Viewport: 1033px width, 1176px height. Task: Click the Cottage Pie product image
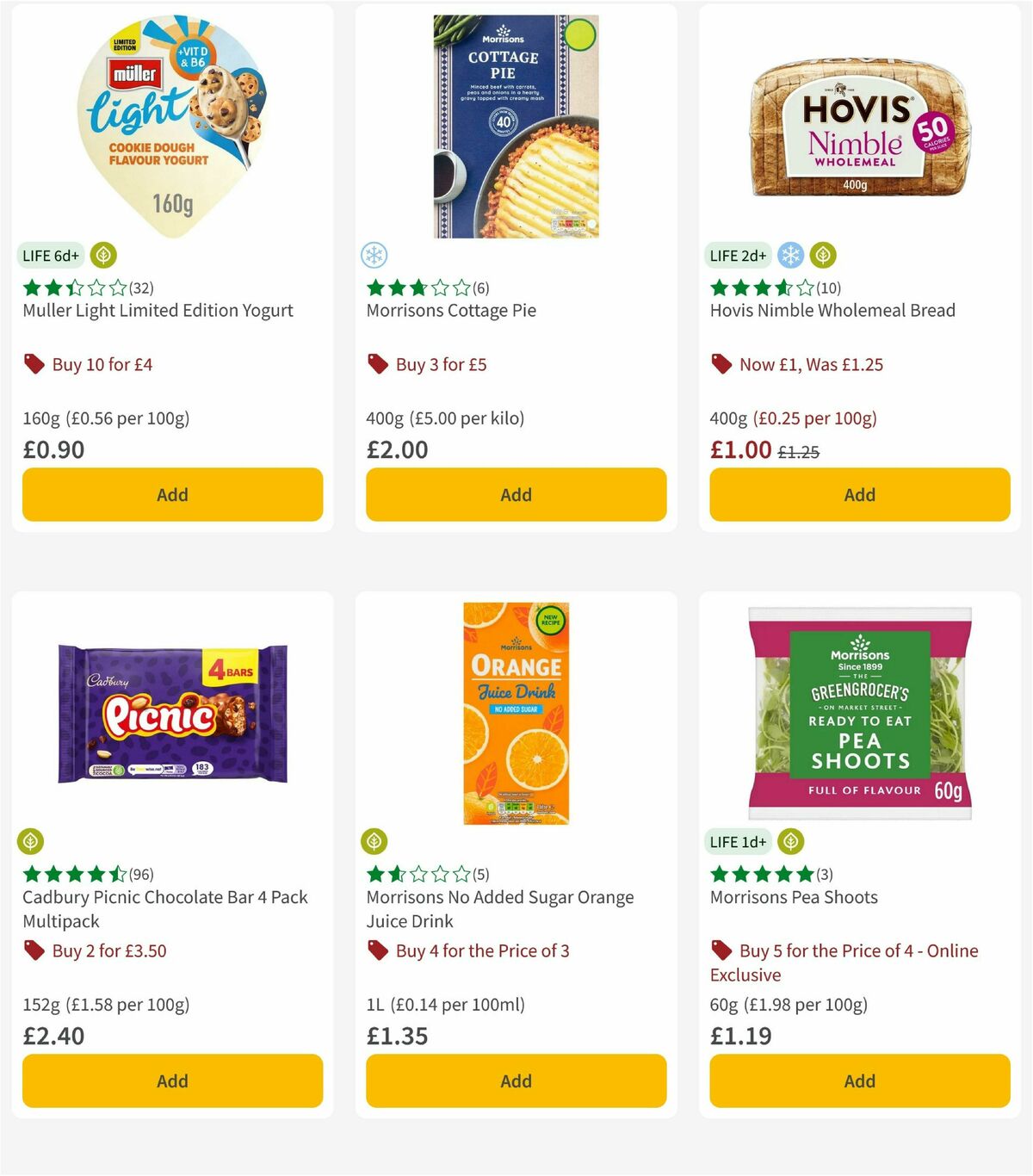(x=515, y=125)
